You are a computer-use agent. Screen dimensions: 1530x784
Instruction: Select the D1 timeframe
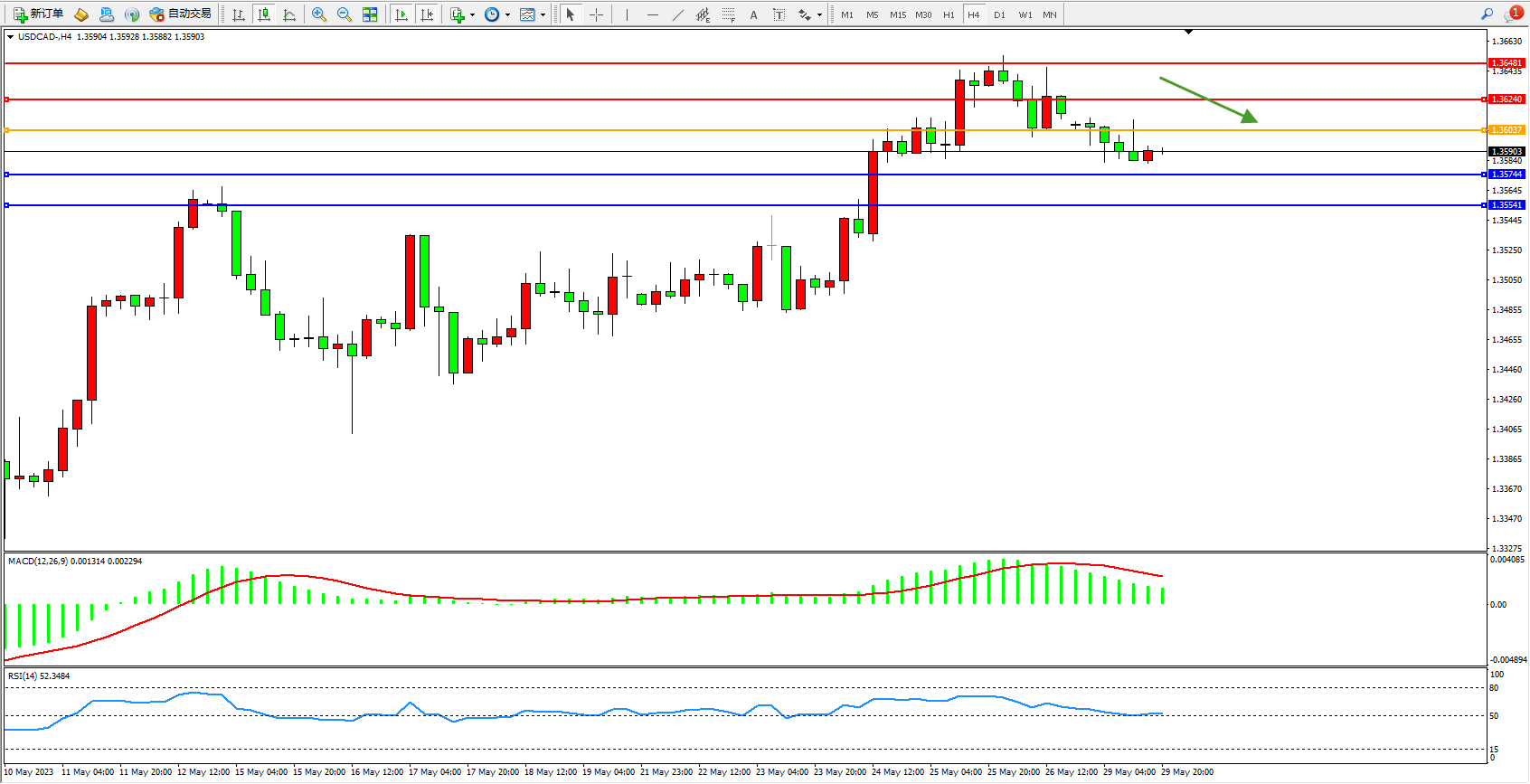click(x=999, y=14)
